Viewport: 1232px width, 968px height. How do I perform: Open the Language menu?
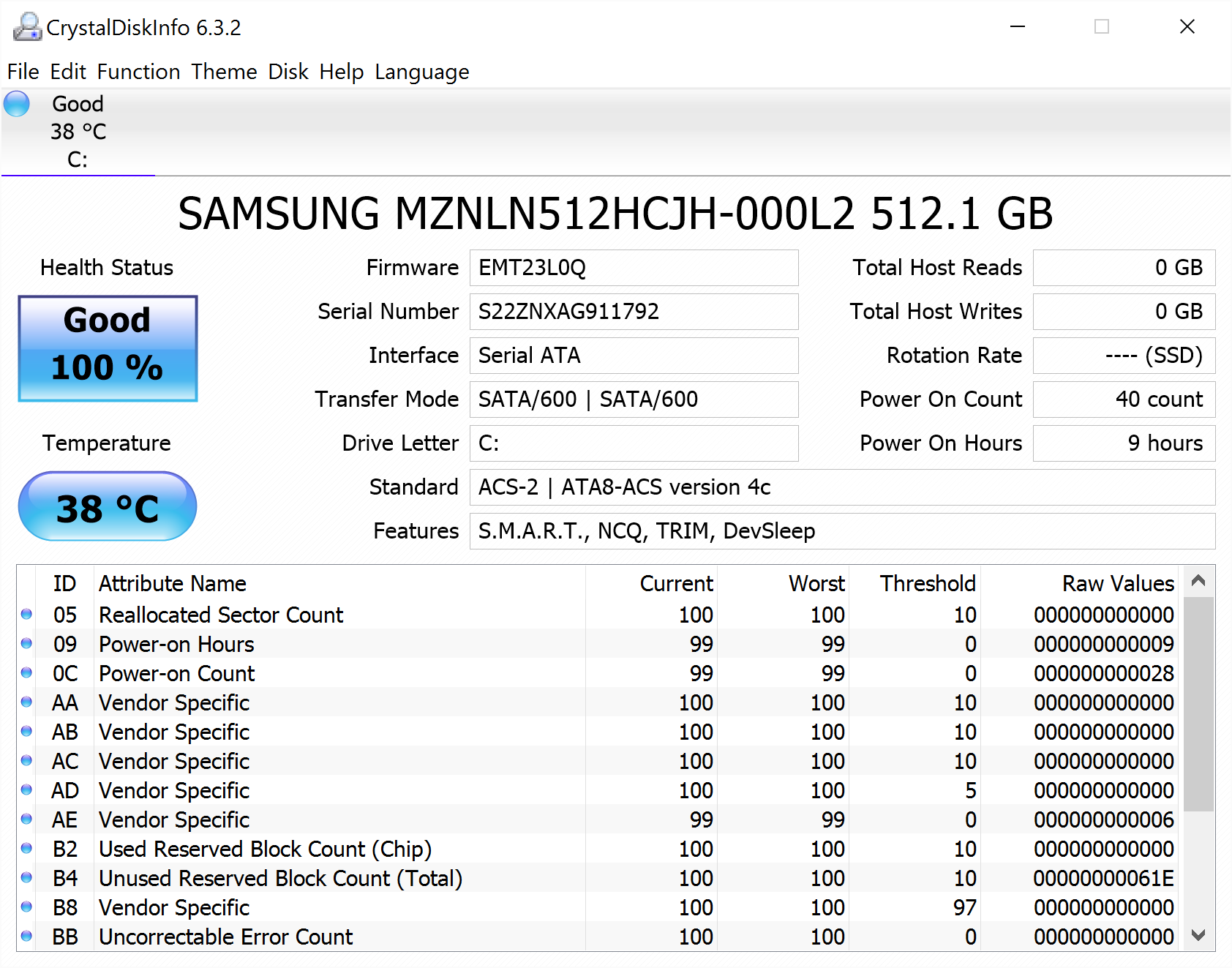point(421,72)
